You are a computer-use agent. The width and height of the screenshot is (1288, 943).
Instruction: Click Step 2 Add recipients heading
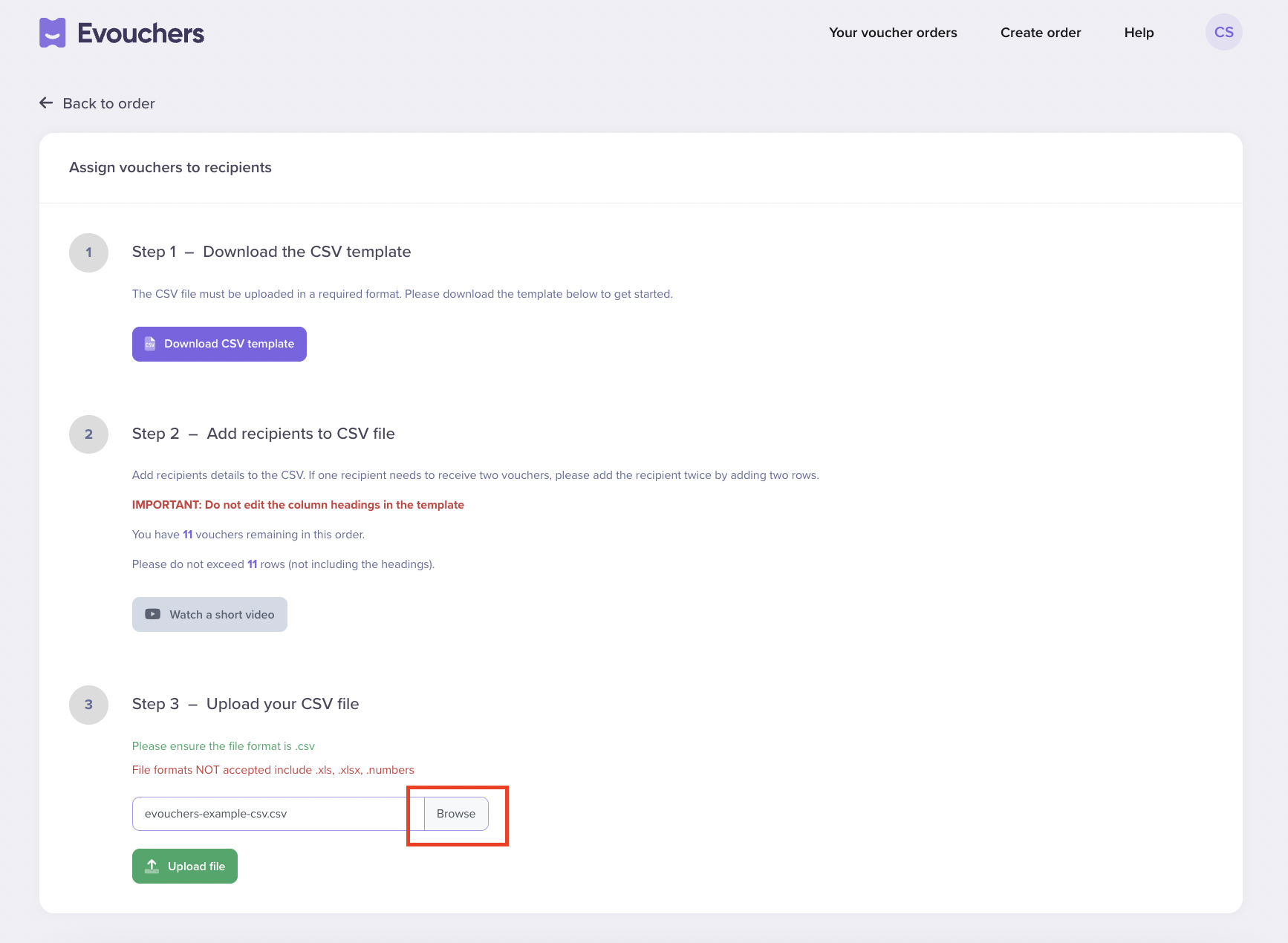pyautogui.click(x=263, y=434)
